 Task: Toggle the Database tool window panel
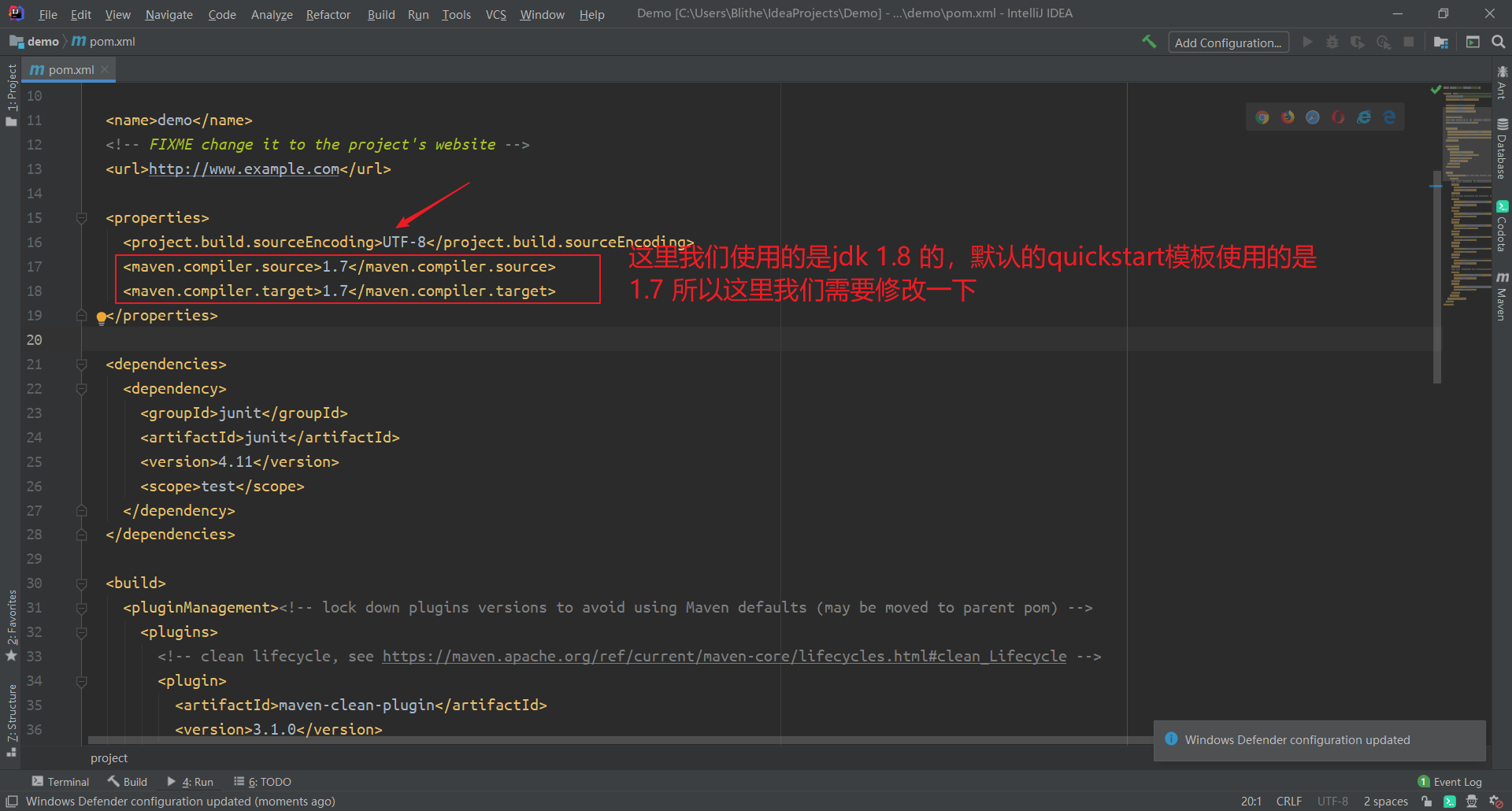pos(1503,148)
